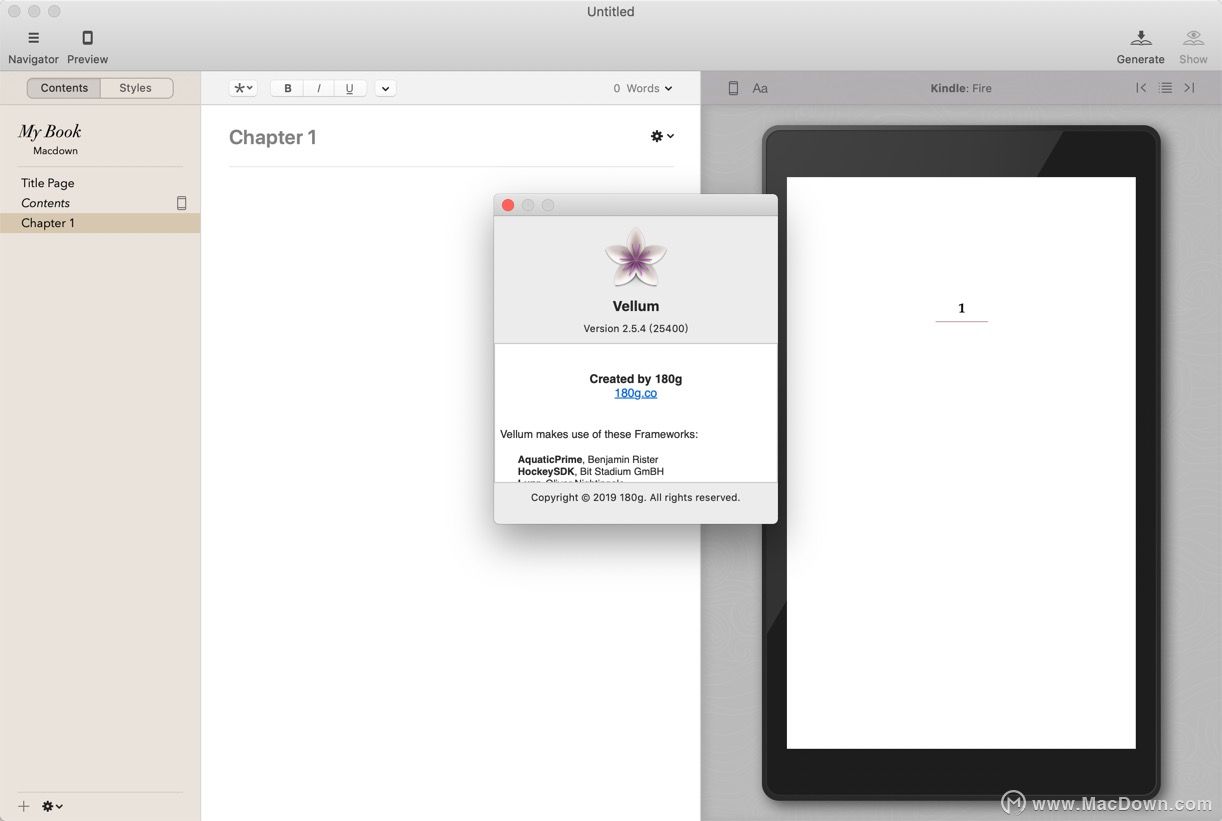The image size is (1222, 821).
Task: Open the Chapter 1 gear settings menu
Action: pos(662,136)
